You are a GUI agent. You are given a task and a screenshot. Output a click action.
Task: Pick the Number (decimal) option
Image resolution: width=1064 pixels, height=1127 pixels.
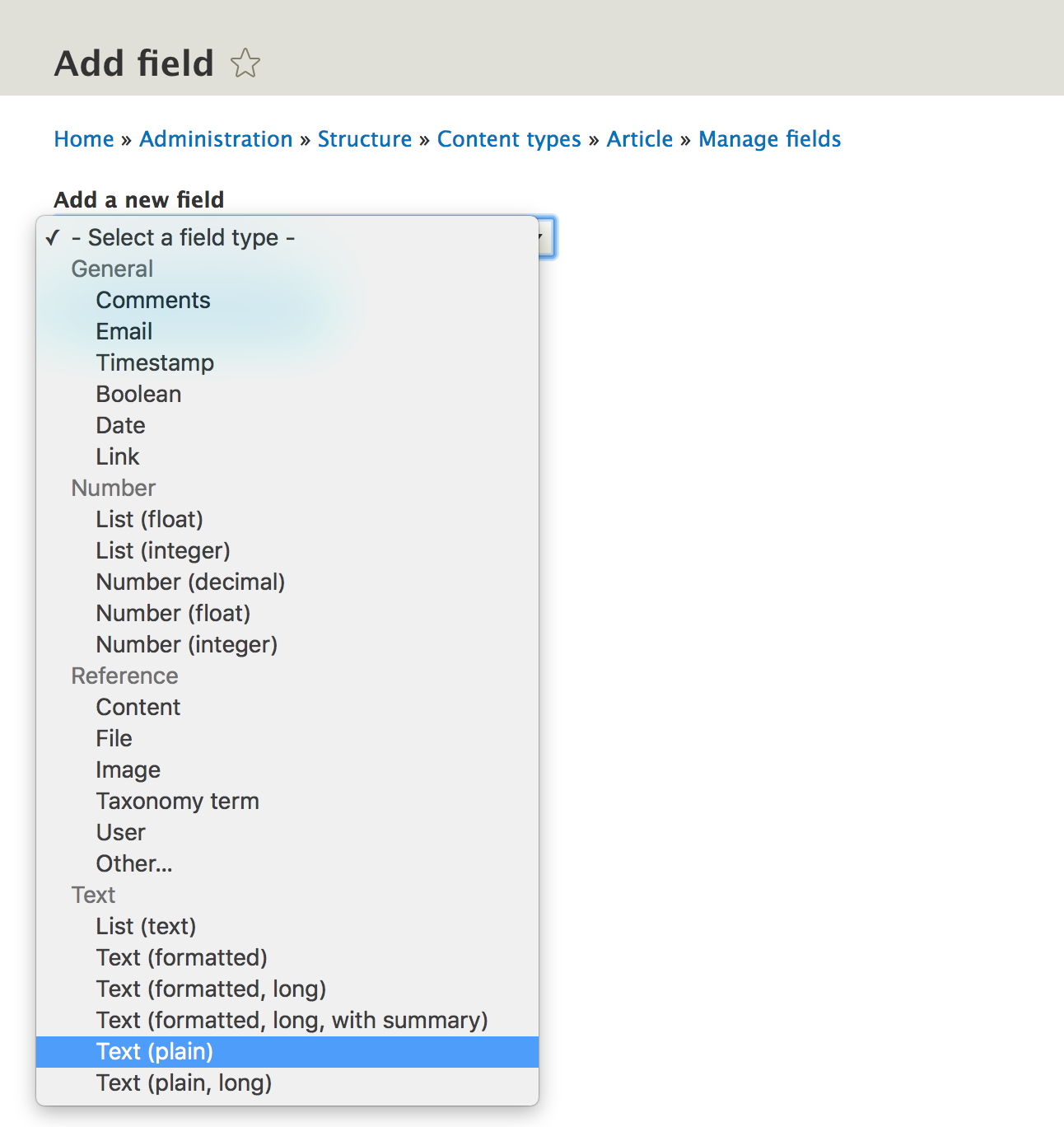[190, 582]
